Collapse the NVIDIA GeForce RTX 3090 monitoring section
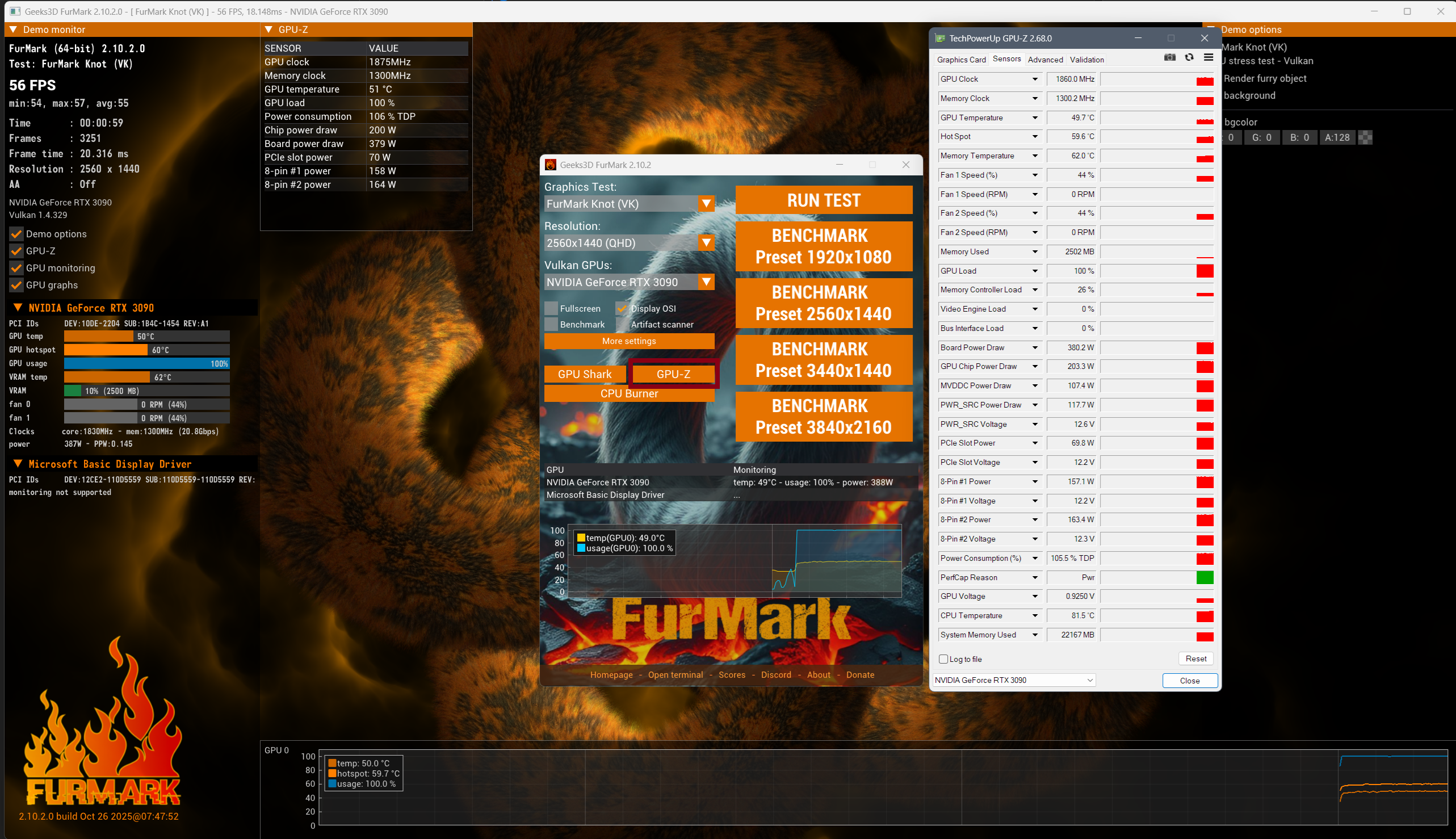The width and height of the screenshot is (1456, 839). click(x=18, y=308)
